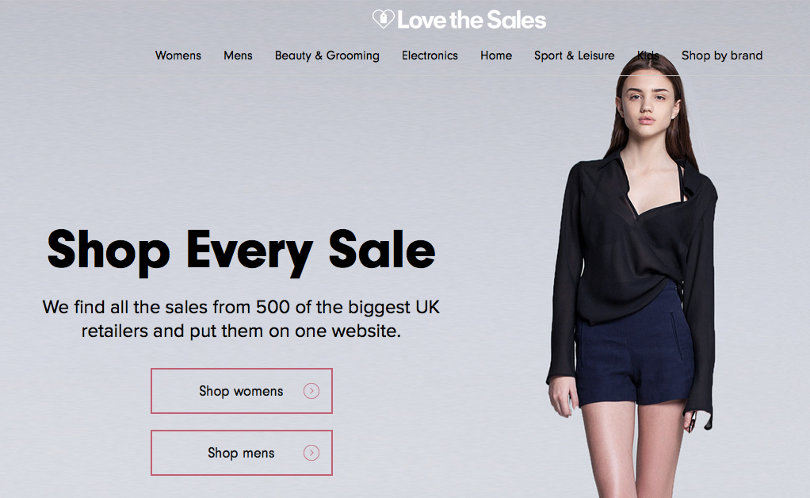Click the arrow circle in Shop womens
810x498 pixels.
click(311, 391)
